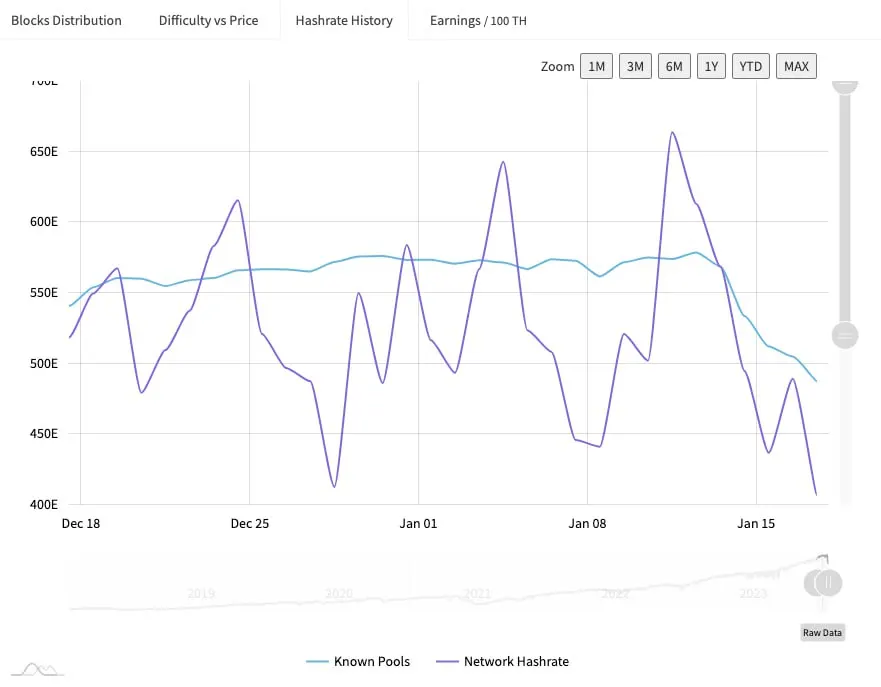Viewport: 881px width, 687px height.
Task: Click the Zoom label text
Action: (557, 66)
